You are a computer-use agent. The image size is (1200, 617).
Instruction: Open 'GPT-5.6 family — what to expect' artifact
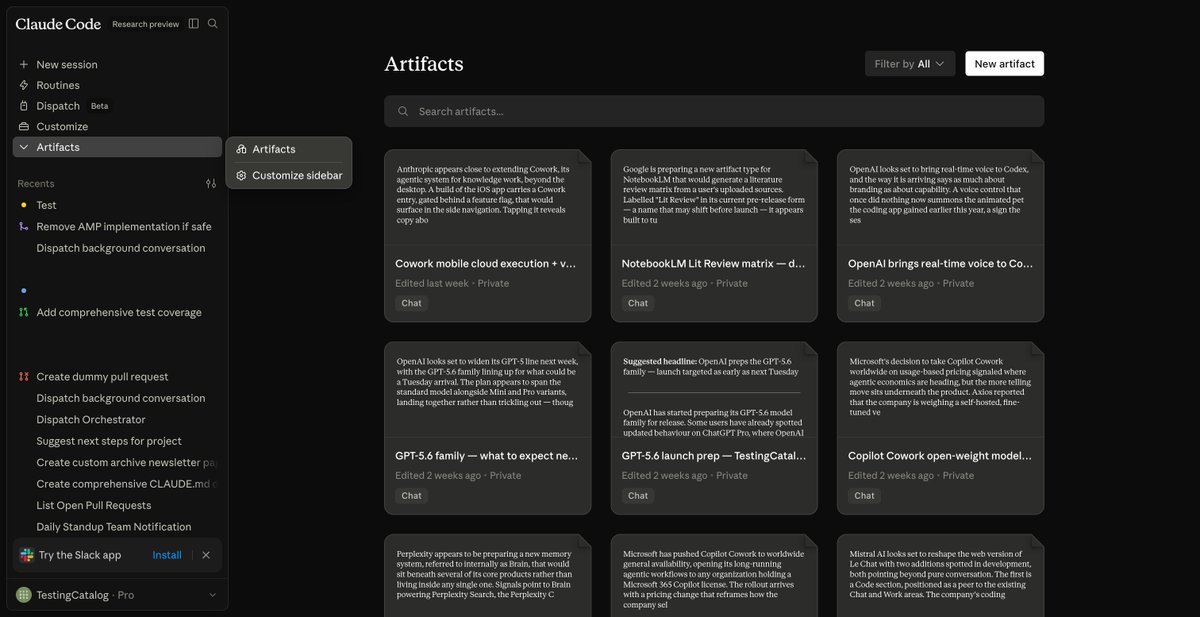point(487,428)
